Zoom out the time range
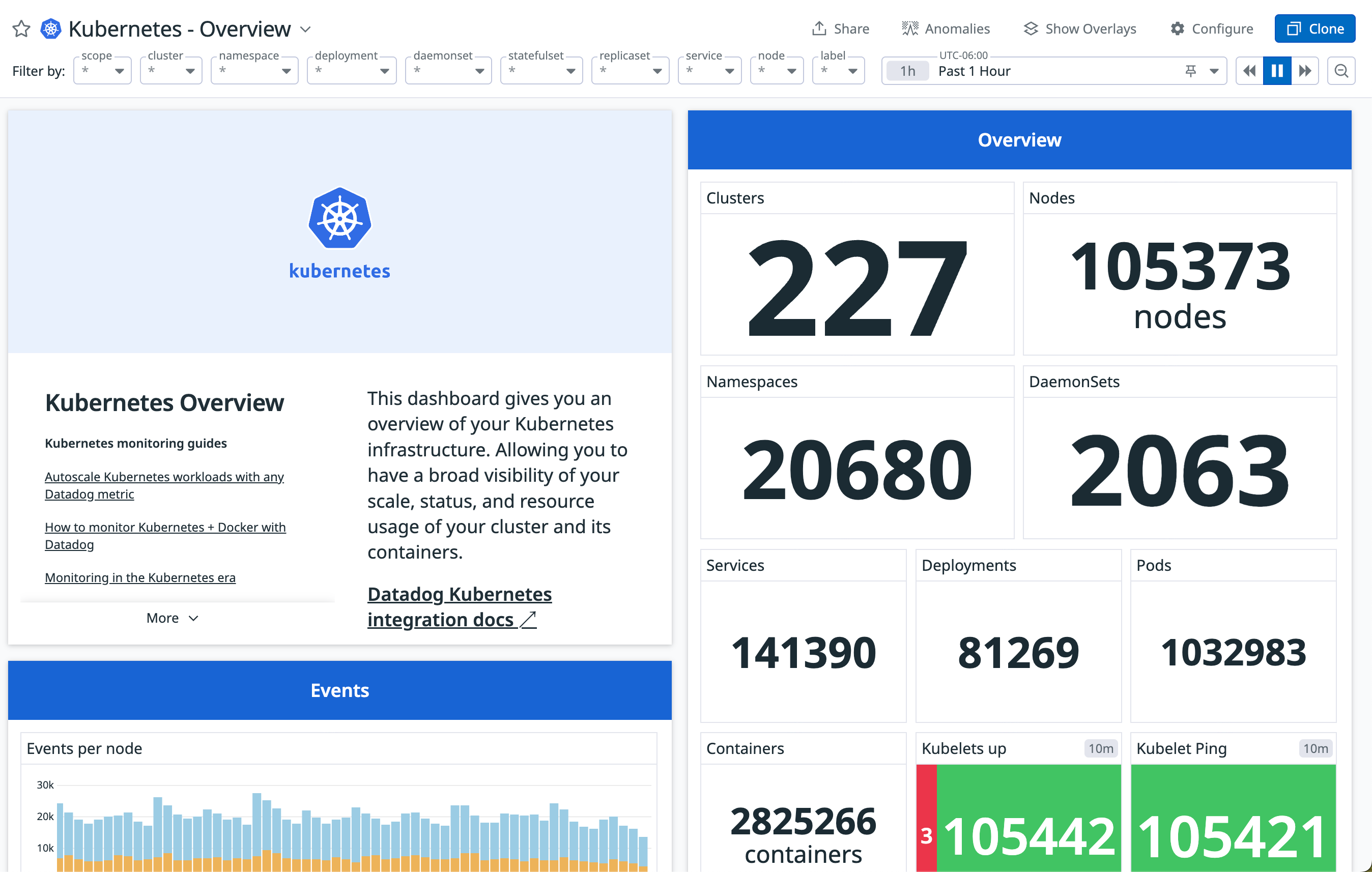The width and height of the screenshot is (1372, 872). tap(1341, 71)
